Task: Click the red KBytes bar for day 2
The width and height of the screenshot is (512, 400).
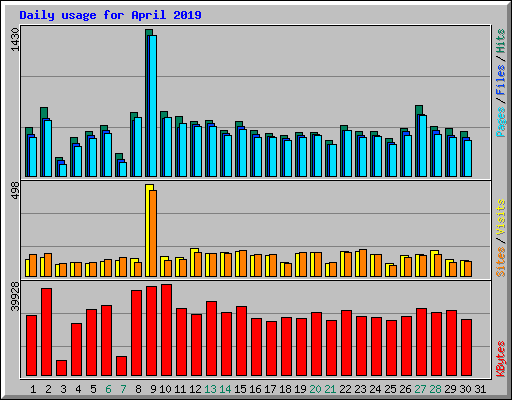Action: click(x=46, y=332)
